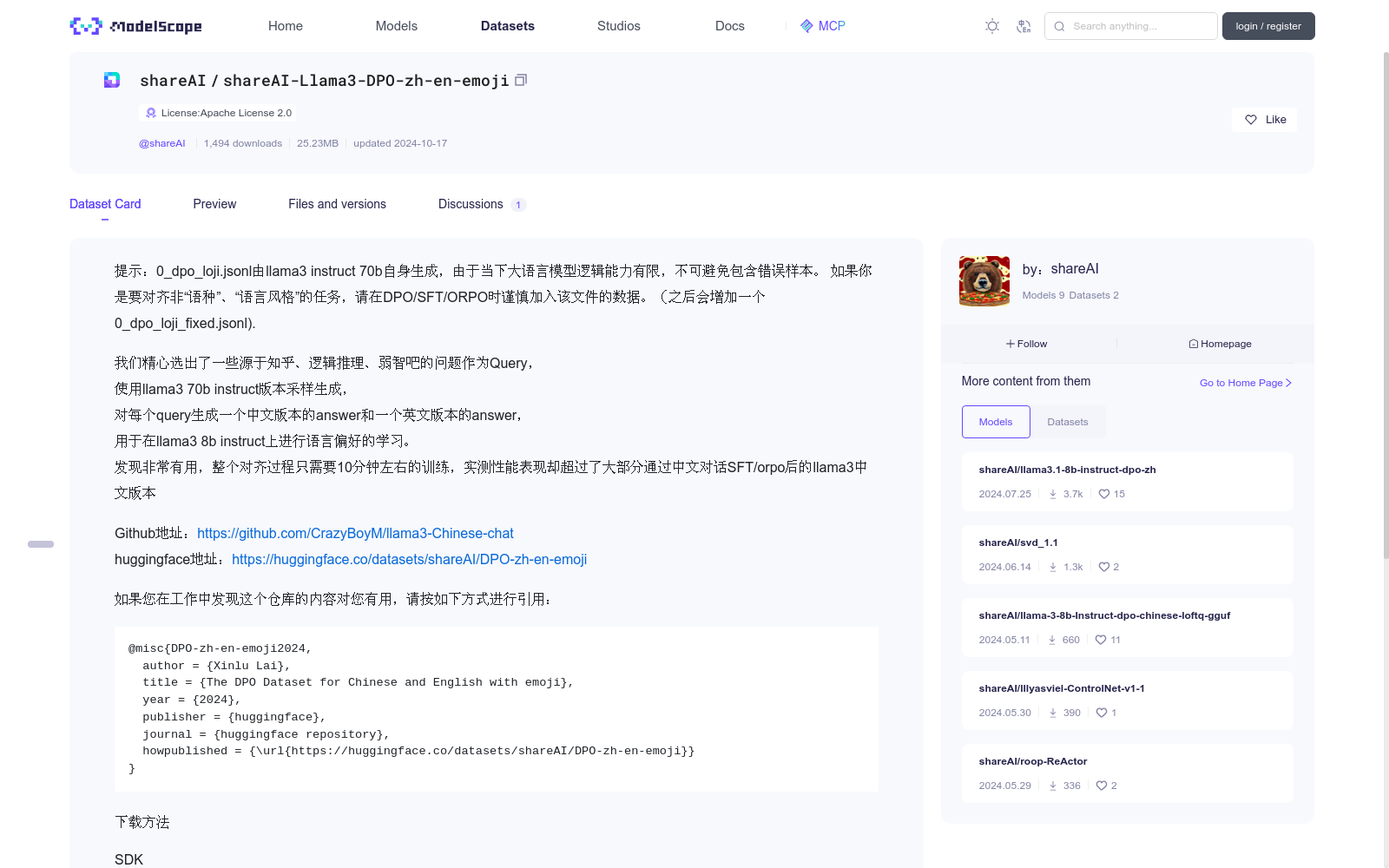
Task: Click the ModelScope logo
Action: point(135,26)
